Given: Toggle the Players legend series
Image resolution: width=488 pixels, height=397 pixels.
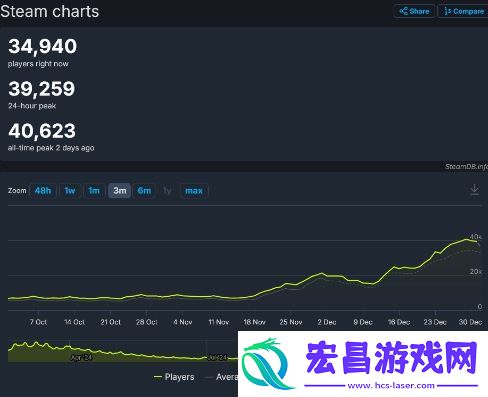Looking at the screenshot, I should coord(174,377).
